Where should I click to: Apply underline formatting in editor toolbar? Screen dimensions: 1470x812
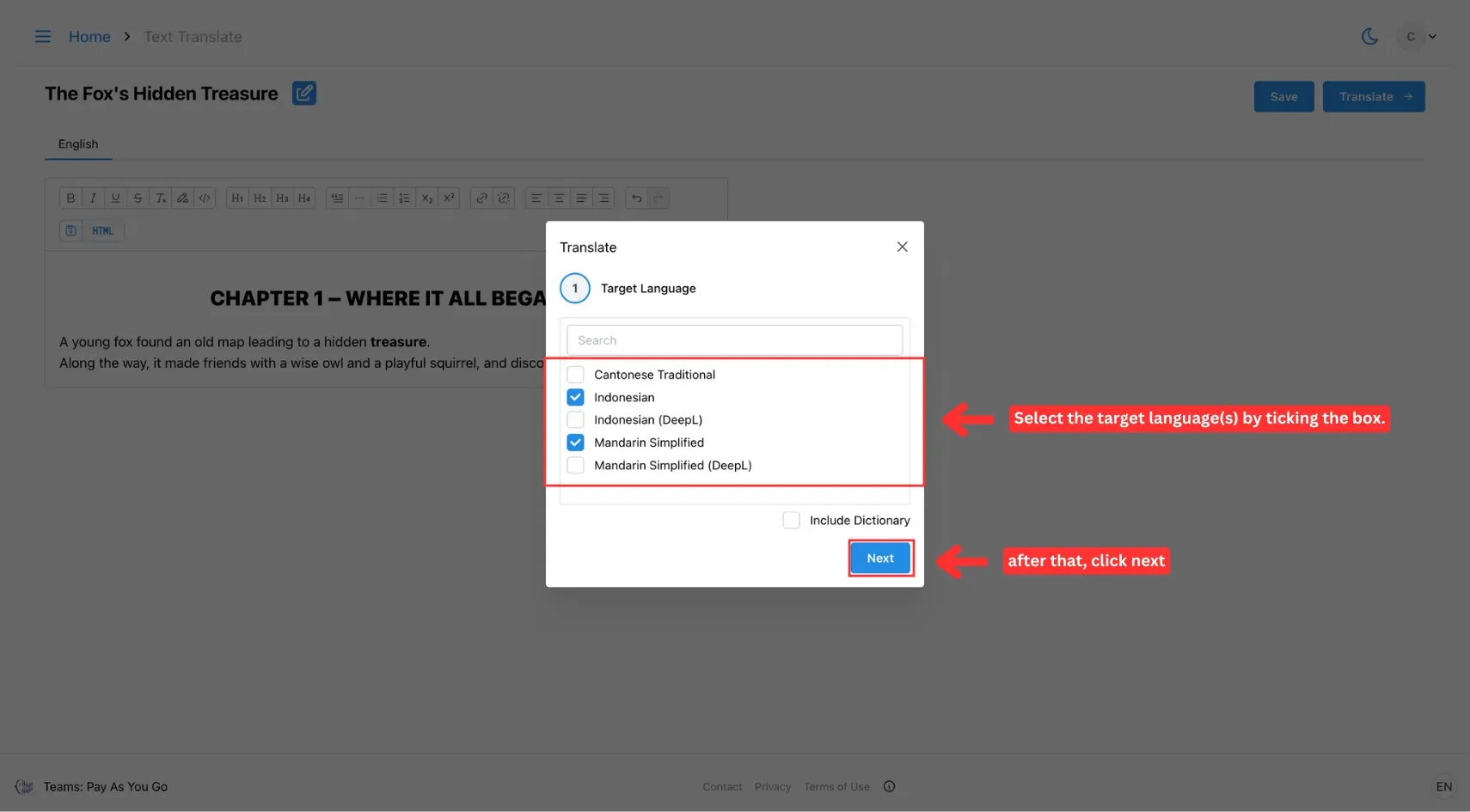tap(115, 198)
